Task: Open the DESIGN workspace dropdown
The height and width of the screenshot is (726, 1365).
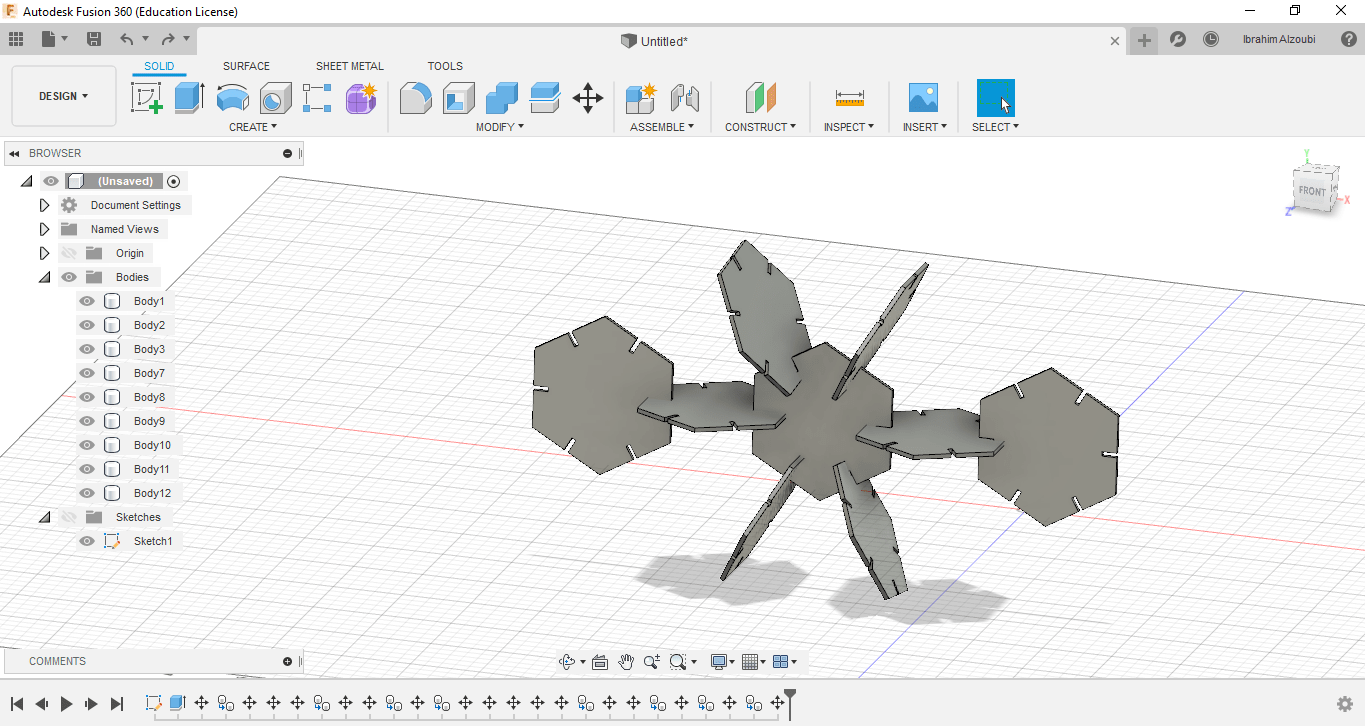Action: 64,96
